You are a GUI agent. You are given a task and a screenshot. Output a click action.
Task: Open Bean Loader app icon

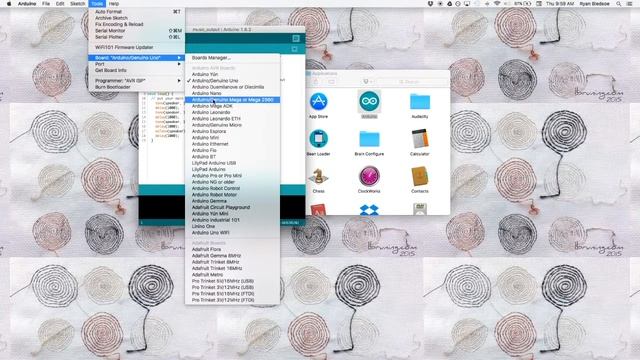click(318, 138)
